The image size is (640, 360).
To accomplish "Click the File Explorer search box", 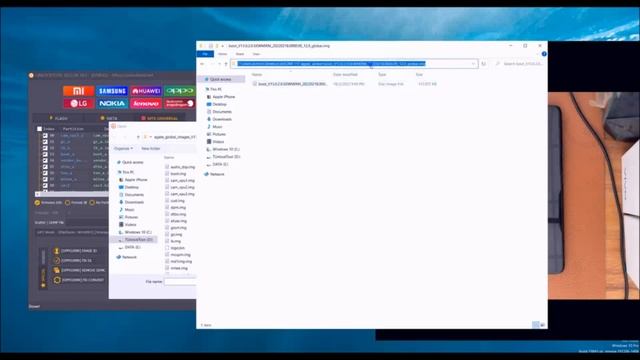I will [520, 64].
